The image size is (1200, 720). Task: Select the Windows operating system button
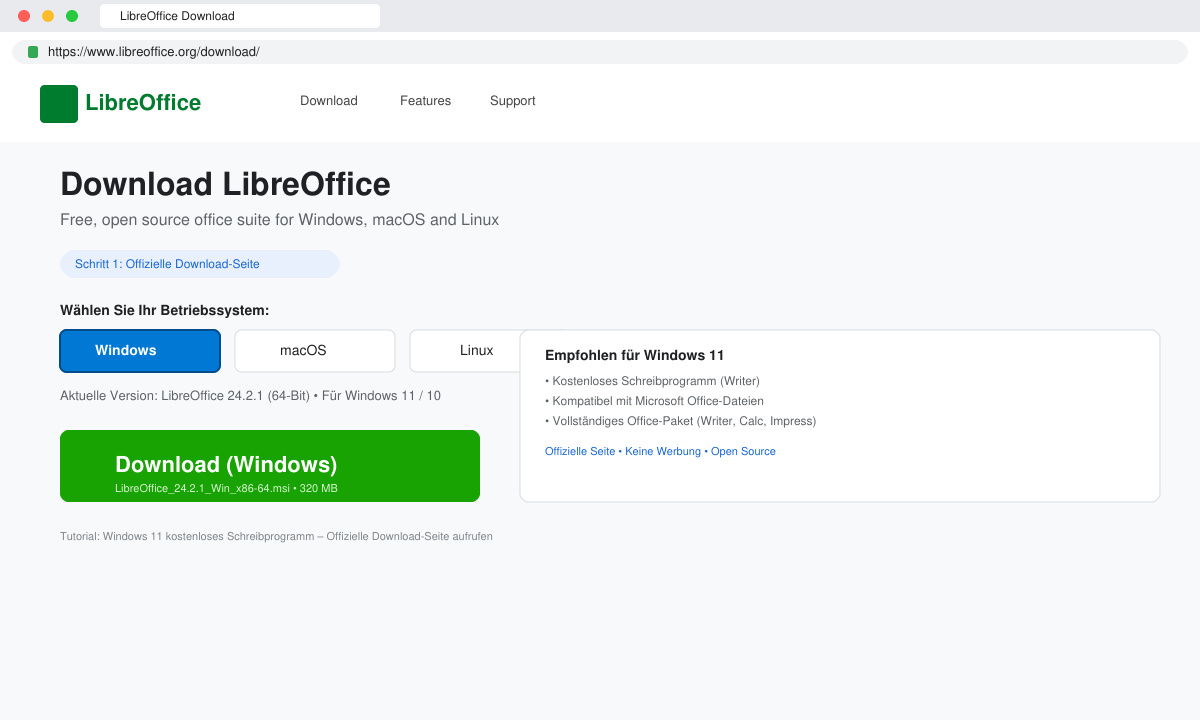140,351
